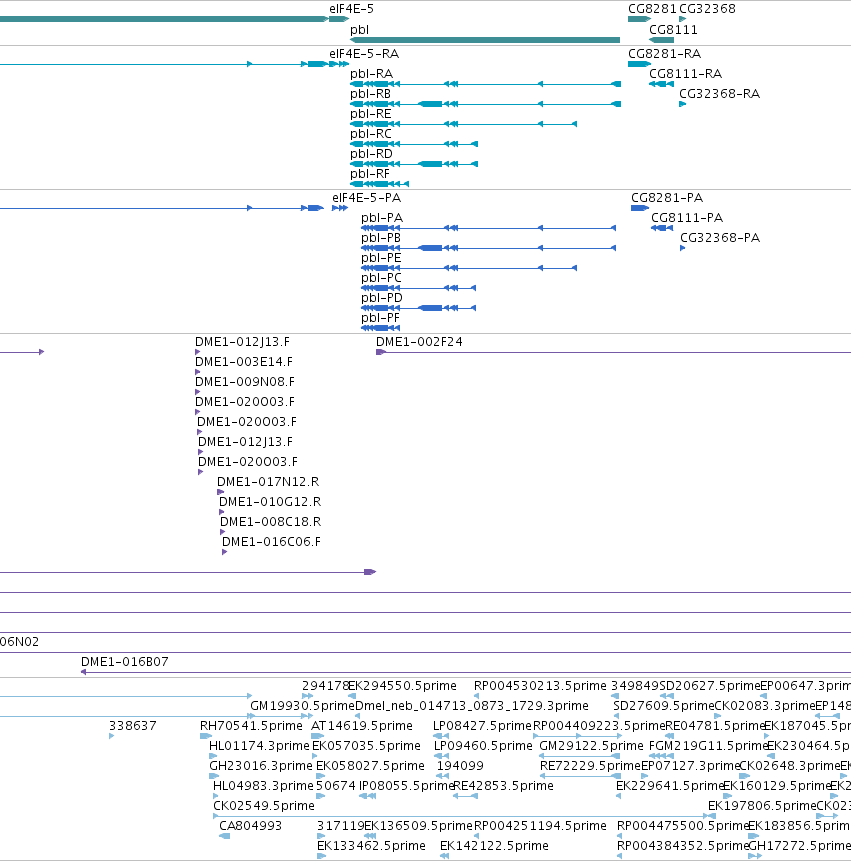
Task: Click the CG8111 gene label
Action: coord(673,30)
